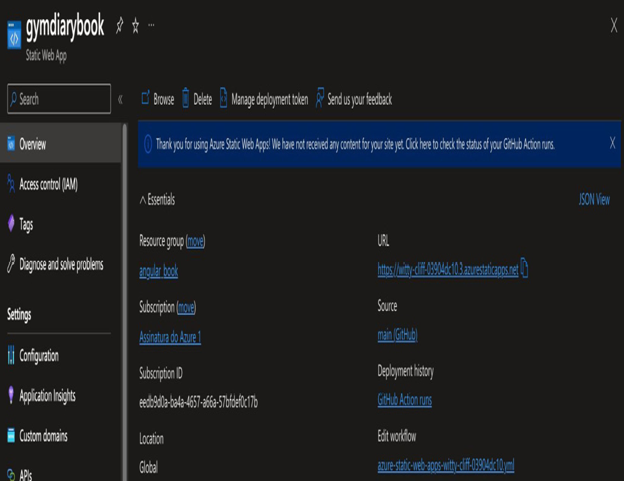
Task: Collapse the sidebar with double chevron
Action: point(120,99)
